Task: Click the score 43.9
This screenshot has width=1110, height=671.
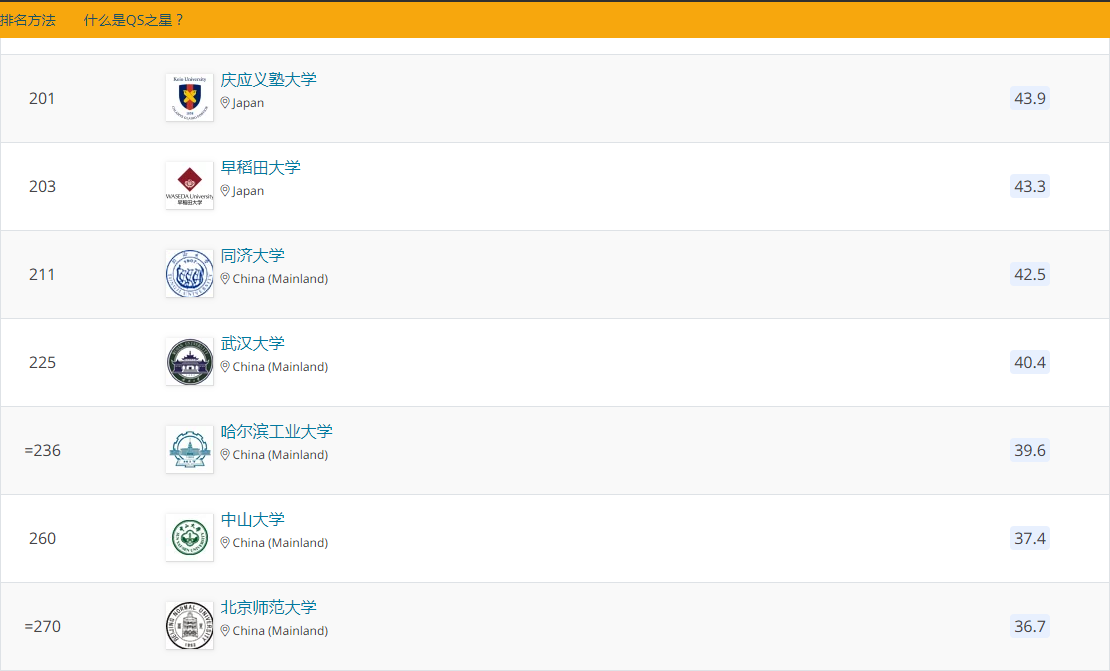Action: click(x=1029, y=98)
